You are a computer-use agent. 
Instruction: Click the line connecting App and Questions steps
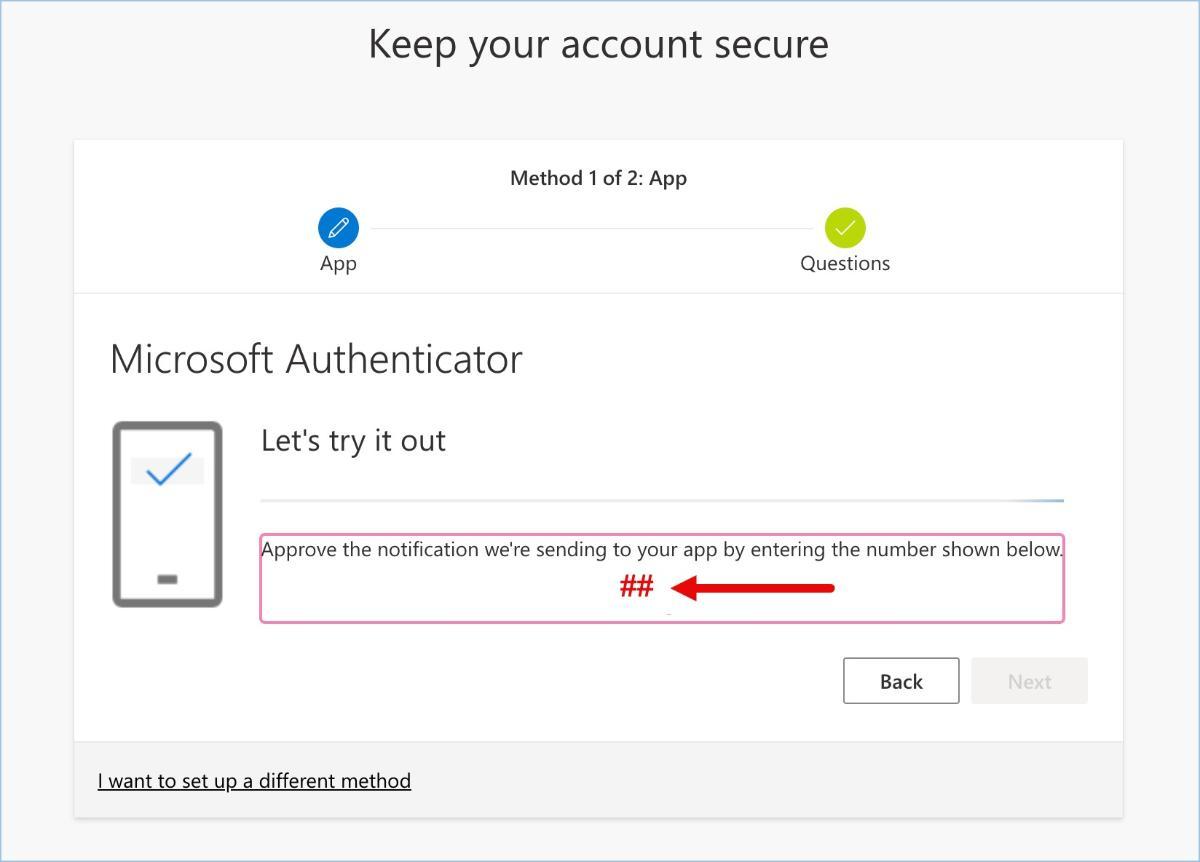pyautogui.click(x=592, y=229)
